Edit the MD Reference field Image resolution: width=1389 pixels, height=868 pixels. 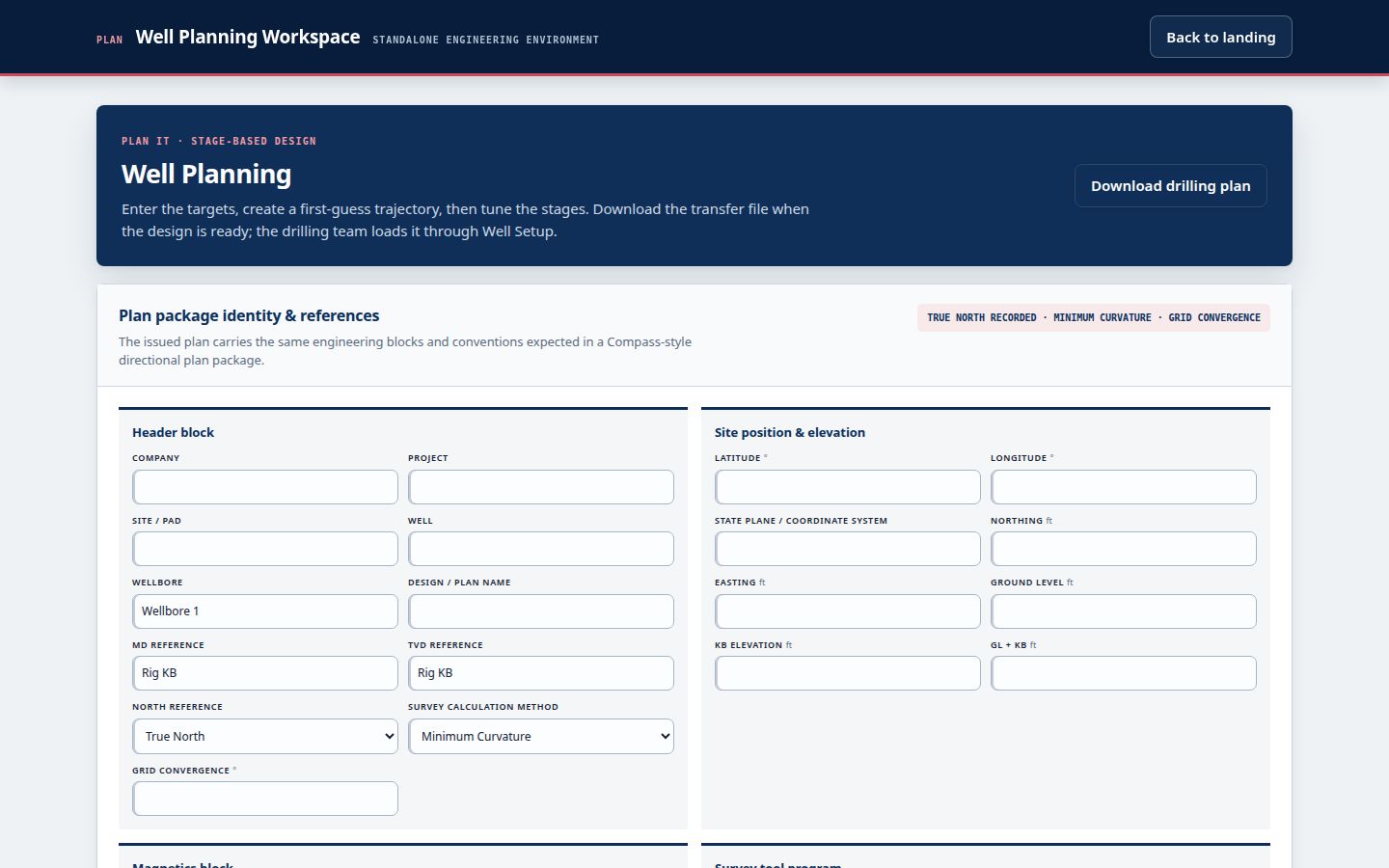click(x=265, y=673)
